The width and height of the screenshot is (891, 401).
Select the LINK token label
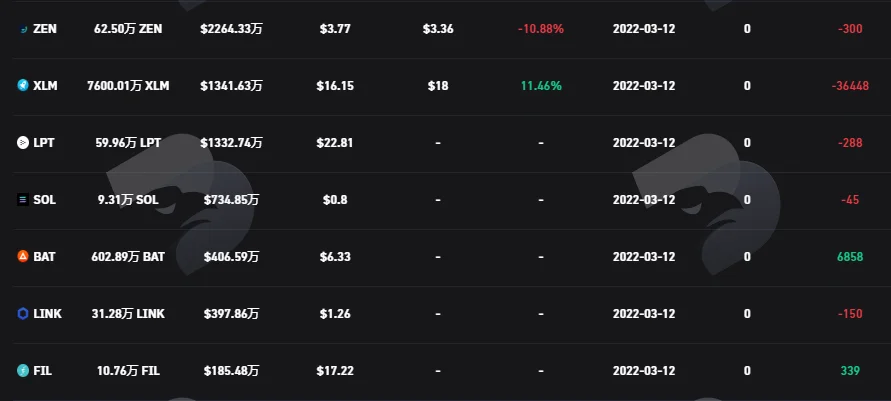[48, 314]
